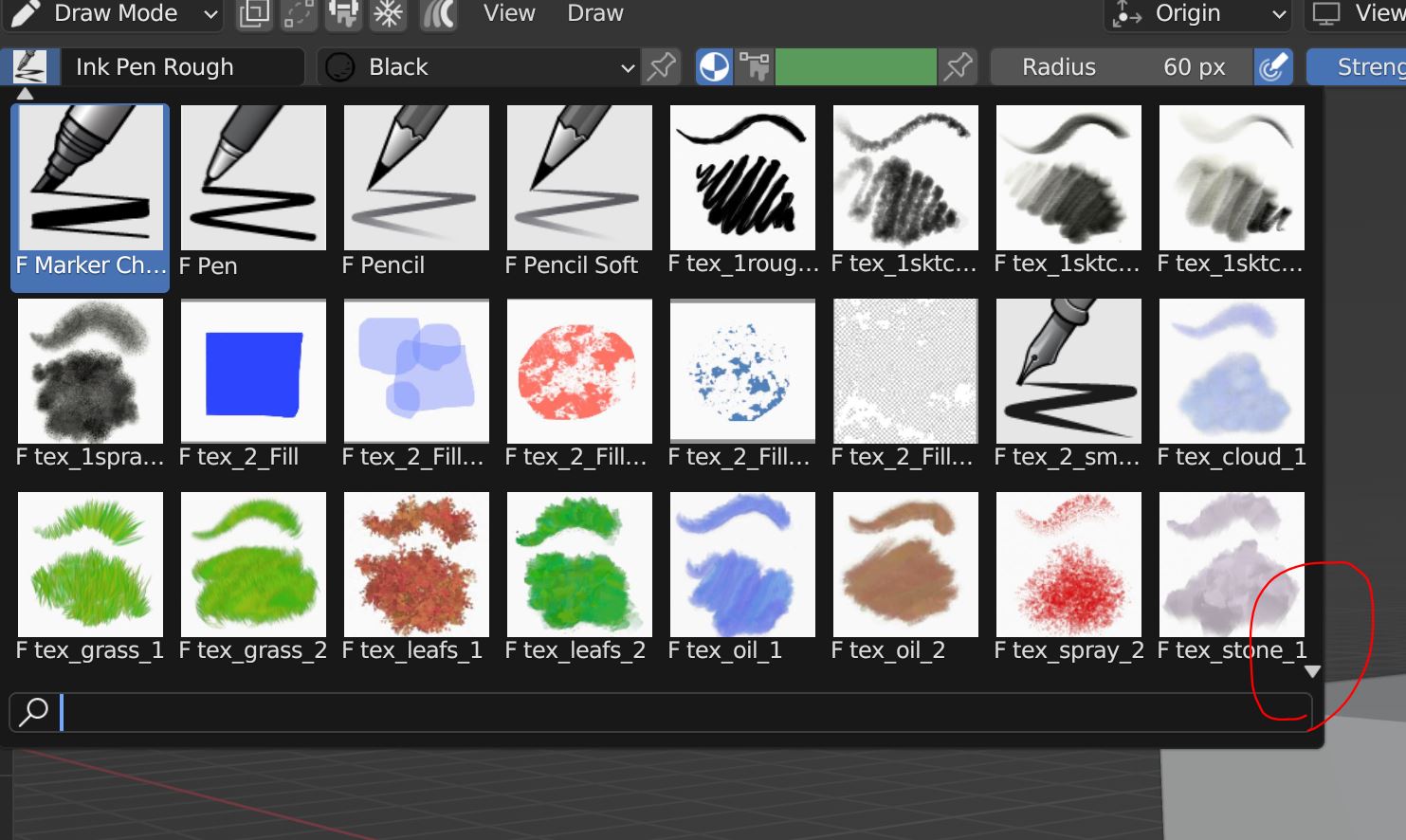
Task: Select the F Pencil Soft brush
Action: click(579, 192)
